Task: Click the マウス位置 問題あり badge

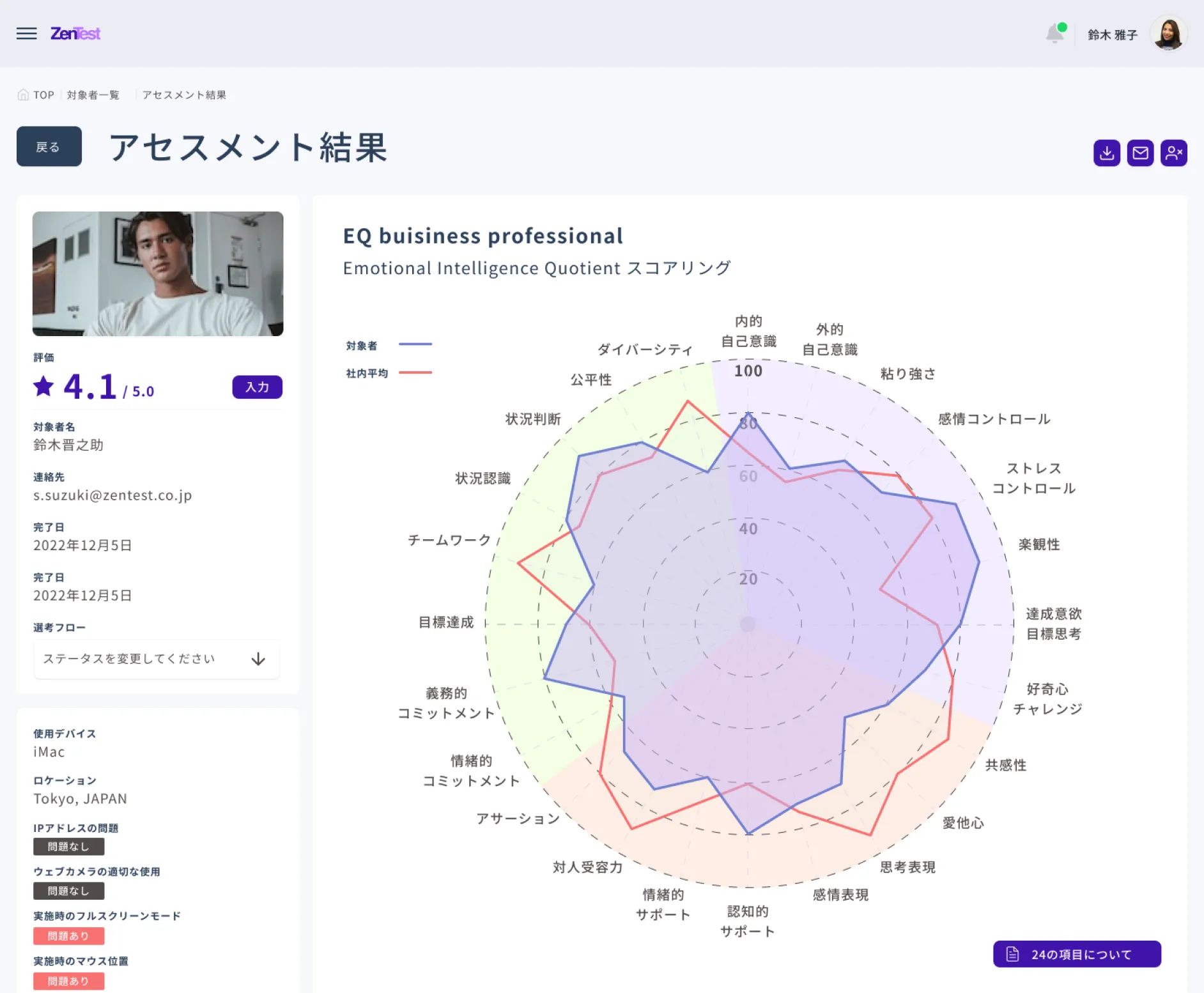Action: coord(69,981)
